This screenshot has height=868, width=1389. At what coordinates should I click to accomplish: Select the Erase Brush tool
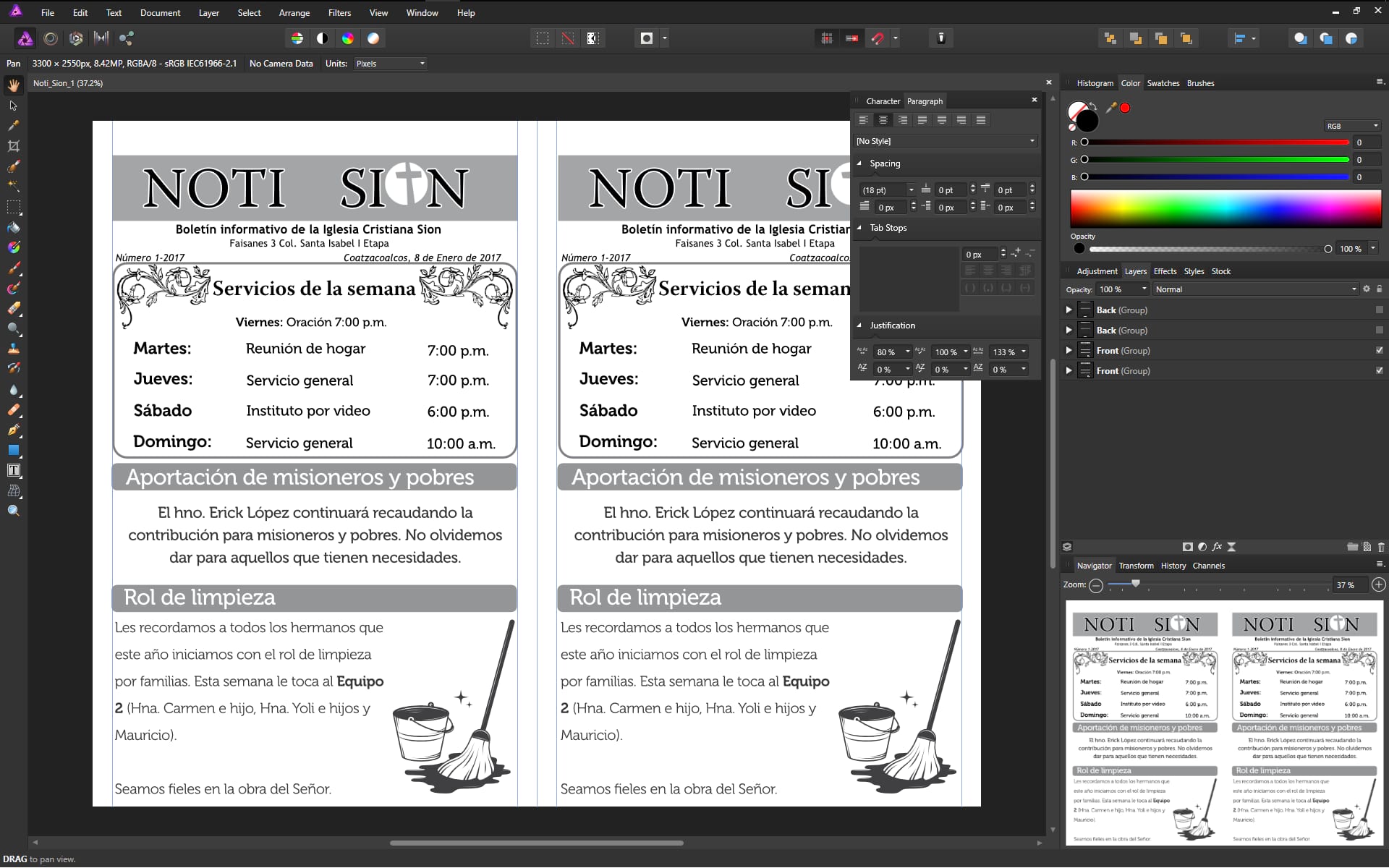(13, 308)
